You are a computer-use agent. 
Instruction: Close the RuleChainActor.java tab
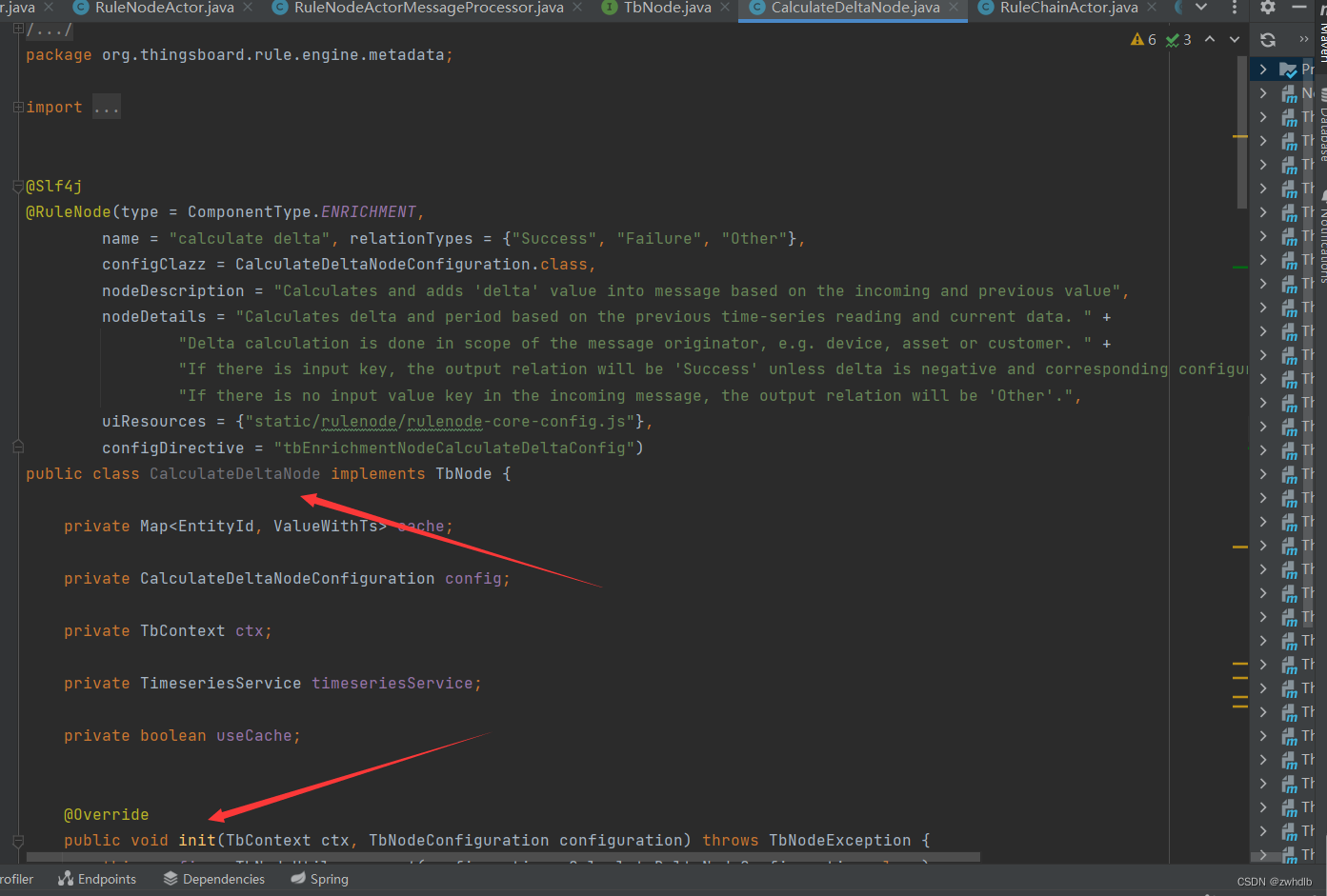pyautogui.click(x=1152, y=8)
